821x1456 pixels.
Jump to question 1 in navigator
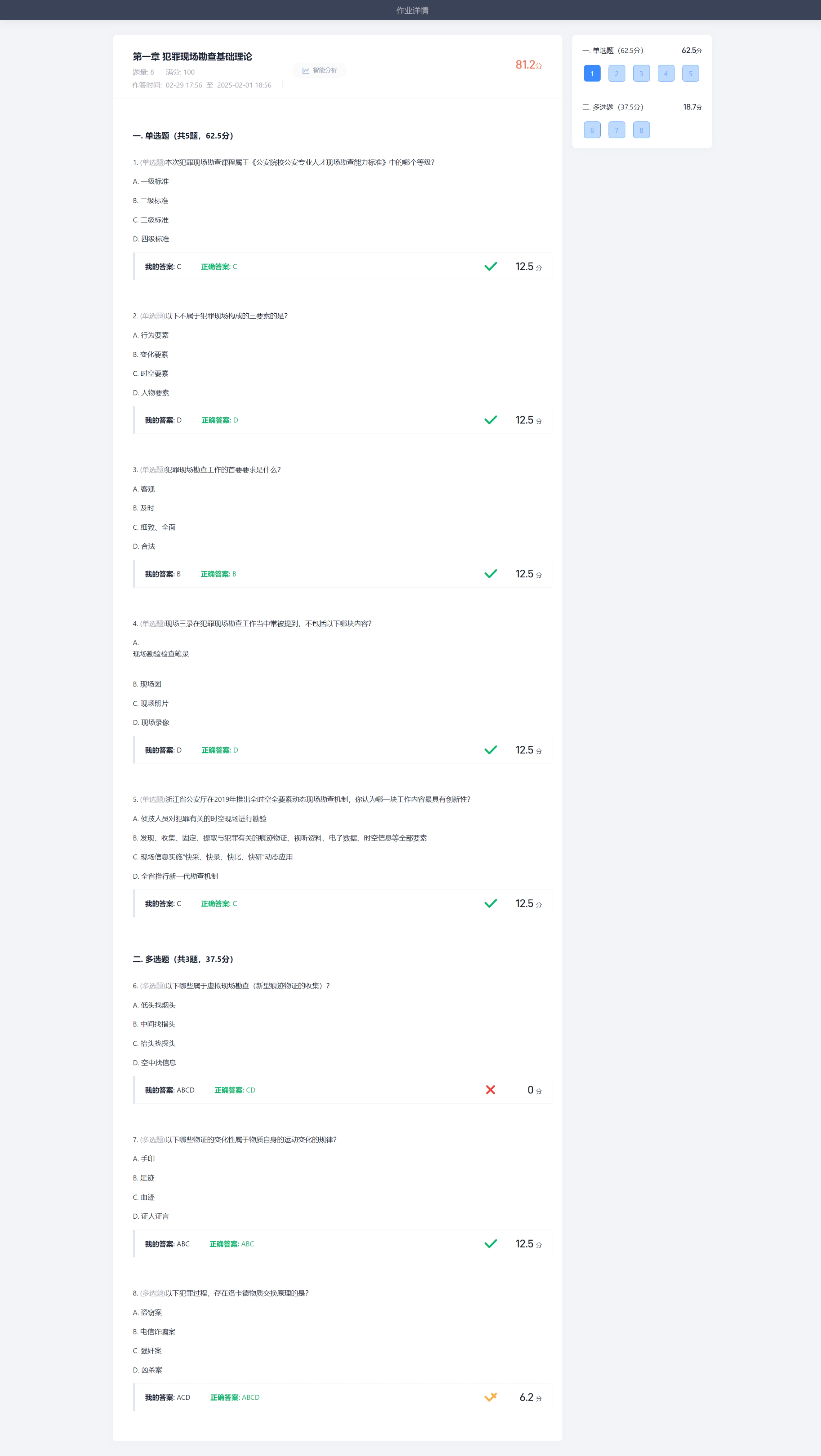pos(592,73)
